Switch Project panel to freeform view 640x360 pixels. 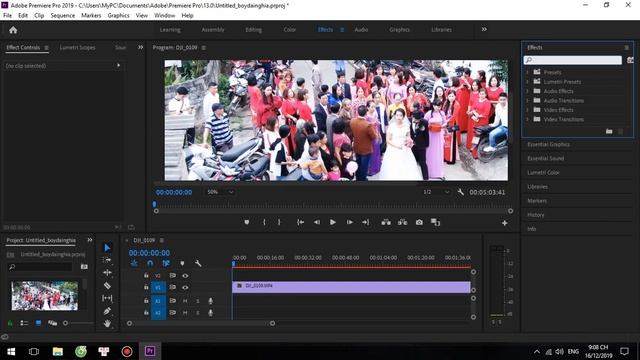coord(52,323)
